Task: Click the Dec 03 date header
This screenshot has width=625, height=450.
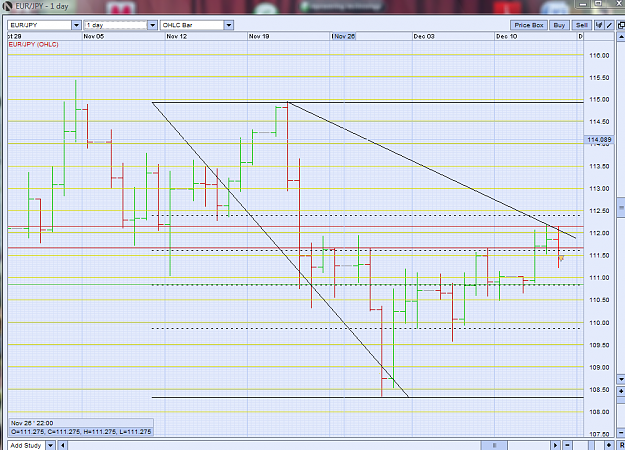Action: 424,36
